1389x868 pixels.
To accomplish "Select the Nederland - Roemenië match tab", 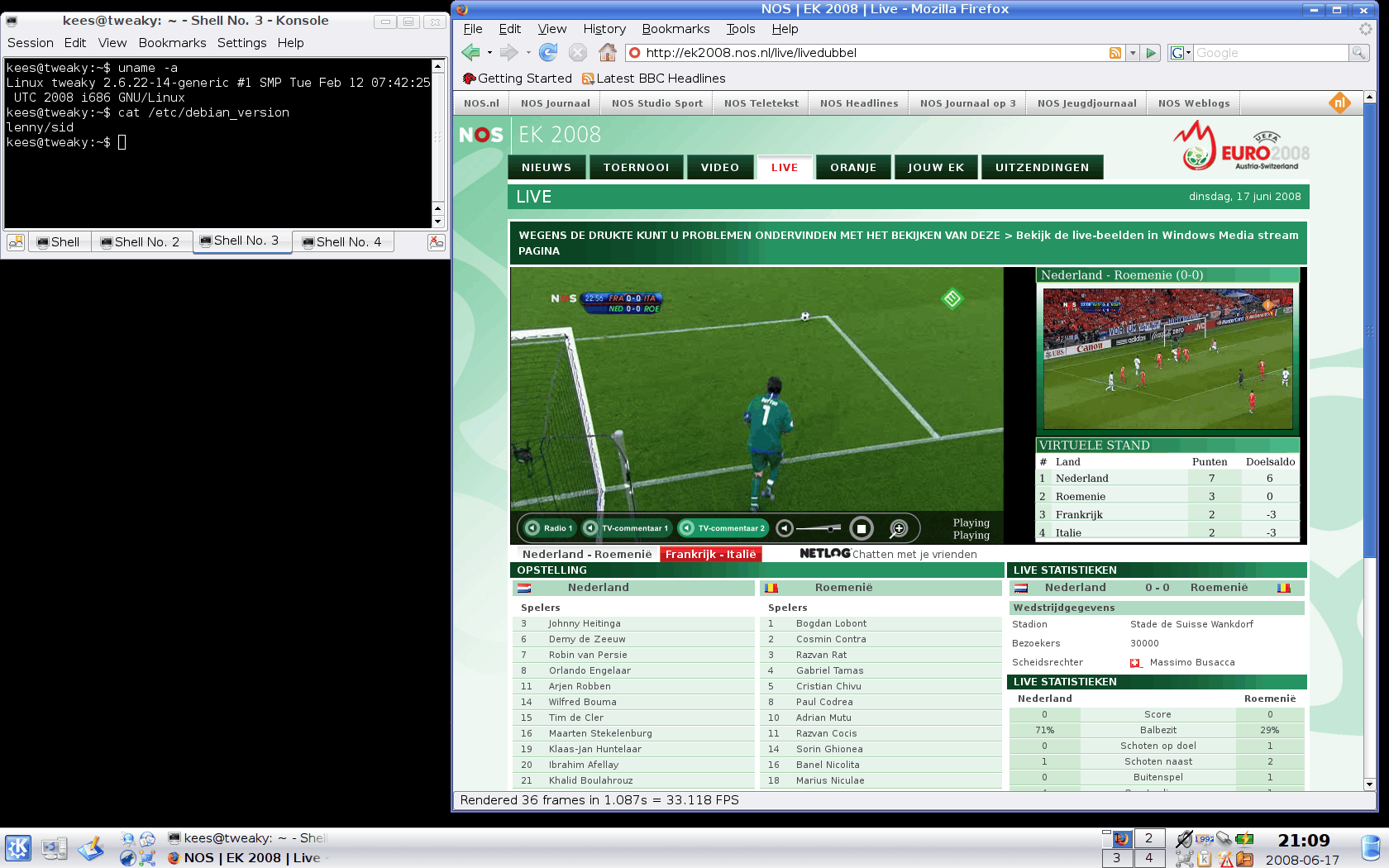I will (x=587, y=554).
